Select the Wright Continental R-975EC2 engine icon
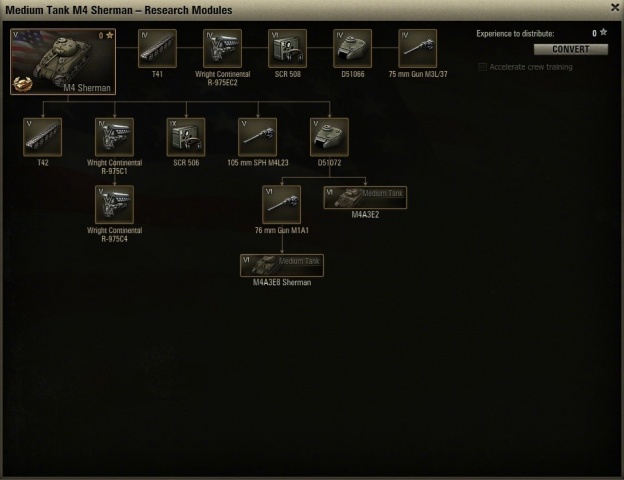The image size is (624, 480). tap(222, 48)
